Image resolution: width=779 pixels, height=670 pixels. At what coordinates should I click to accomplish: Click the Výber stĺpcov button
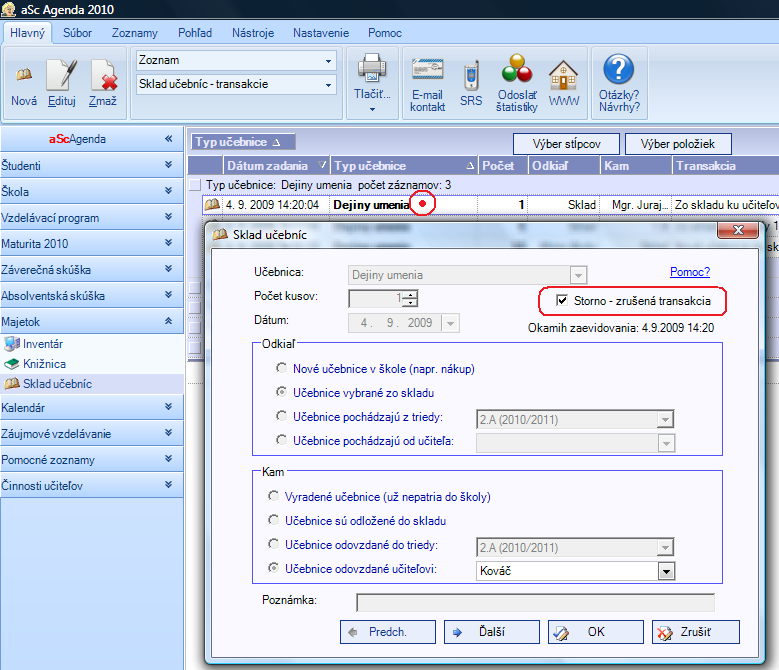coord(566,144)
